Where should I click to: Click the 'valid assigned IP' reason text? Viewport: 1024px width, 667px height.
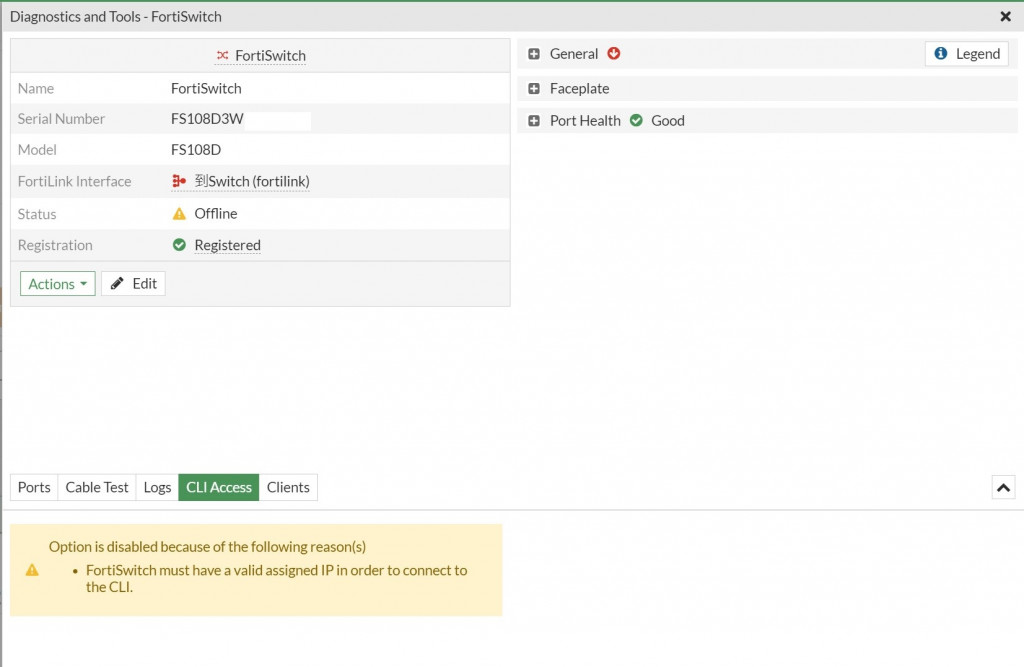[x=277, y=578]
